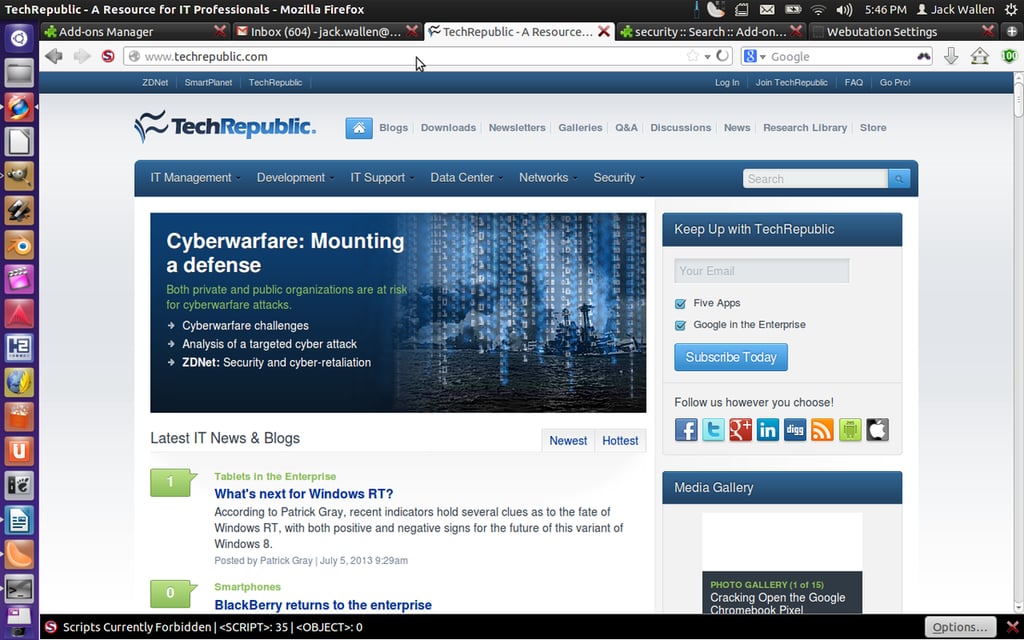Open the Downloads arrow in the toolbar
The image size is (1024, 640).
(951, 56)
